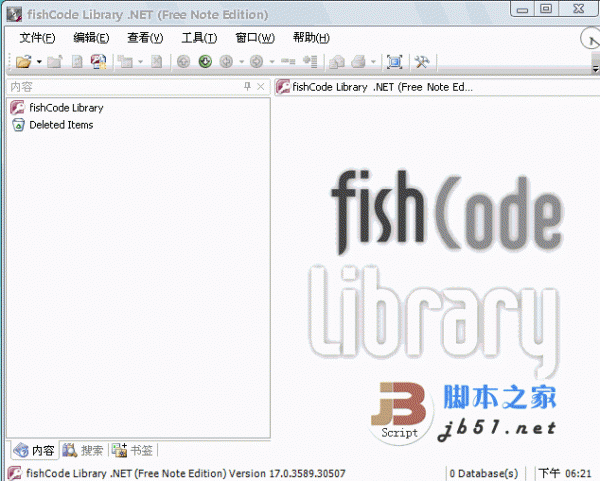Click the fishCode Library node icon

click(x=18, y=108)
